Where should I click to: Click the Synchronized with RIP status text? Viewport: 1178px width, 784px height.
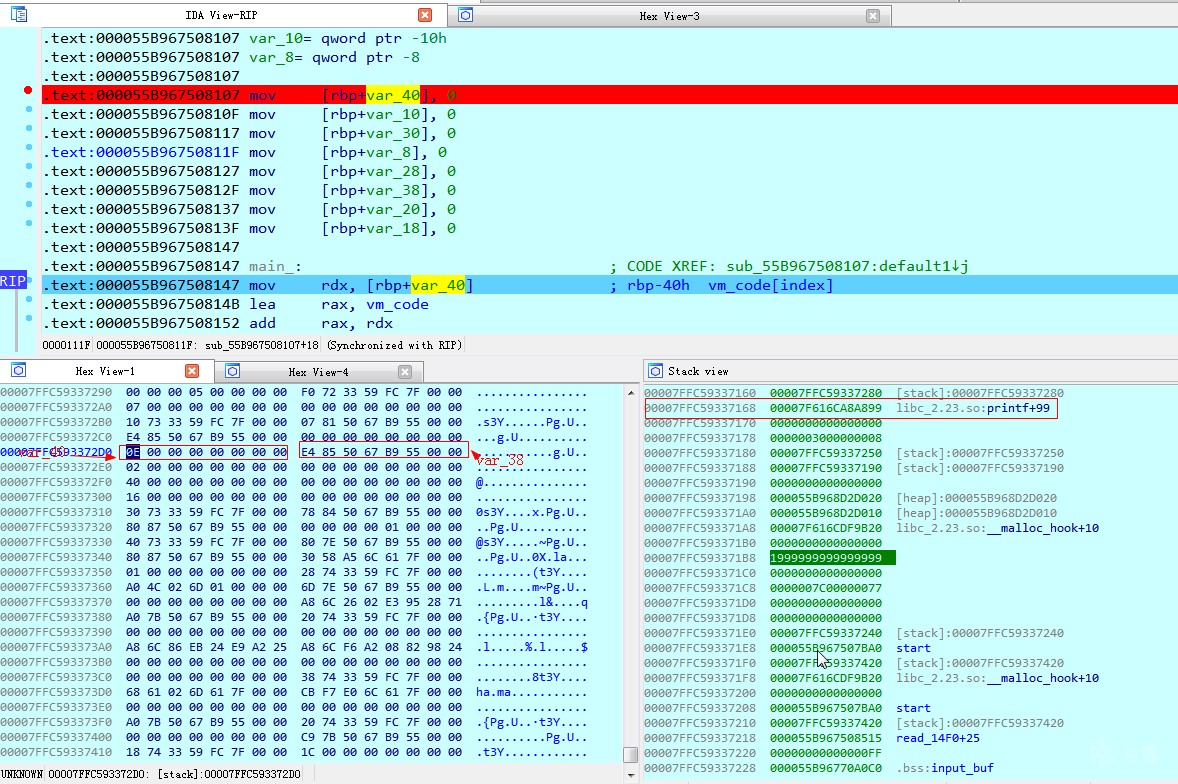coord(394,345)
